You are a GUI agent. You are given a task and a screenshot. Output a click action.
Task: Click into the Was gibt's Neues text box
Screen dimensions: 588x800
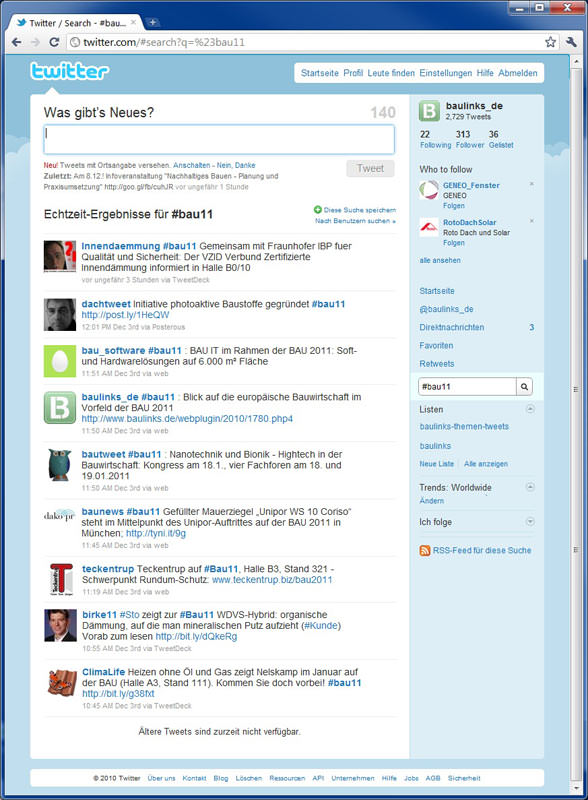(219, 139)
